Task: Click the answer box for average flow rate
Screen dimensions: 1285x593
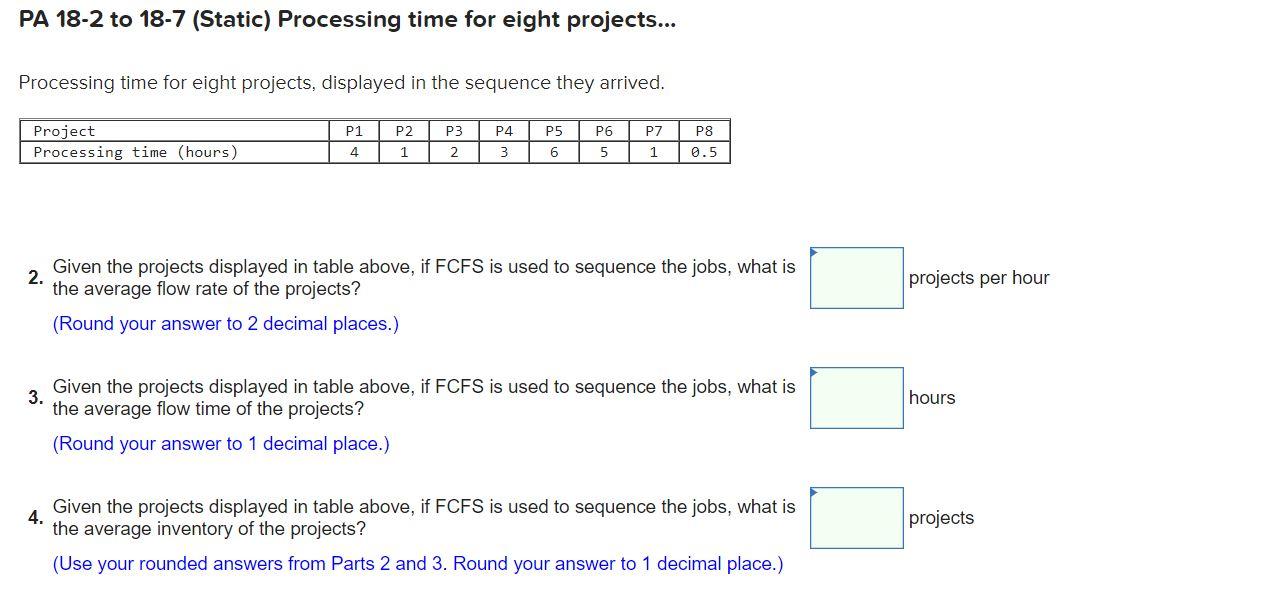Action: pyautogui.click(x=857, y=278)
